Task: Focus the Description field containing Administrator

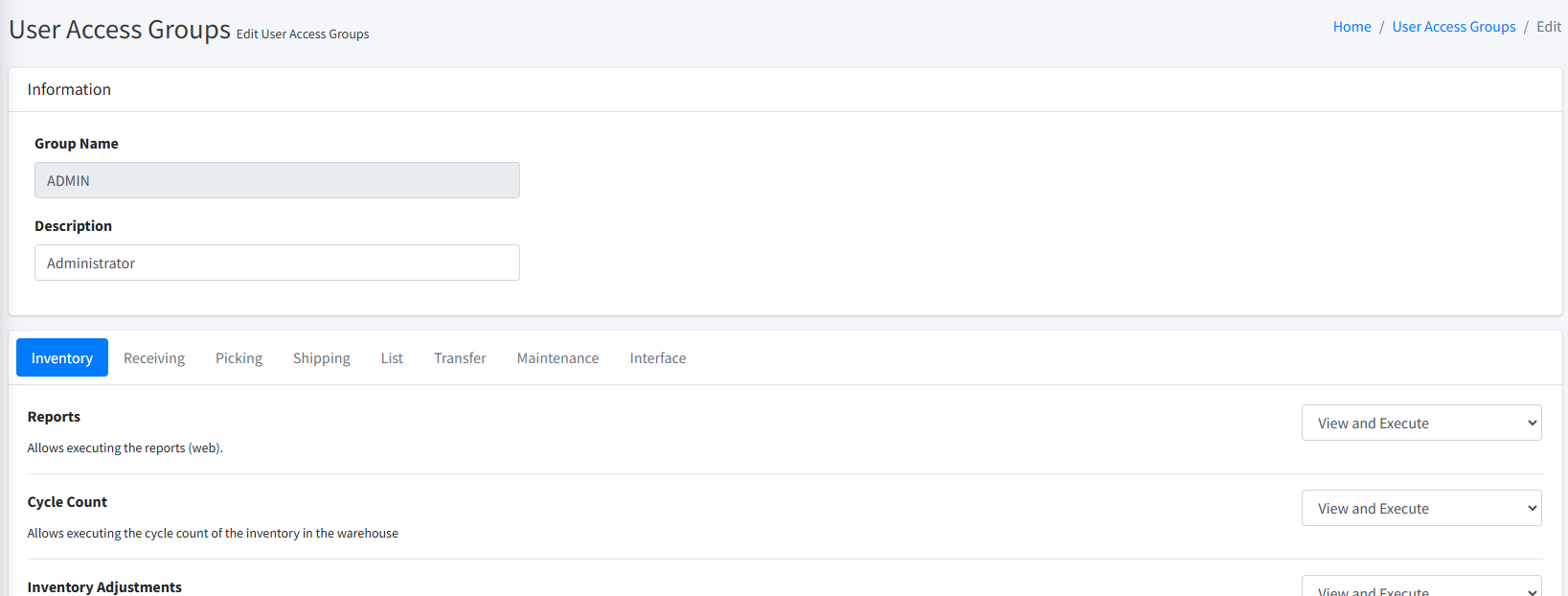Action: [x=277, y=263]
